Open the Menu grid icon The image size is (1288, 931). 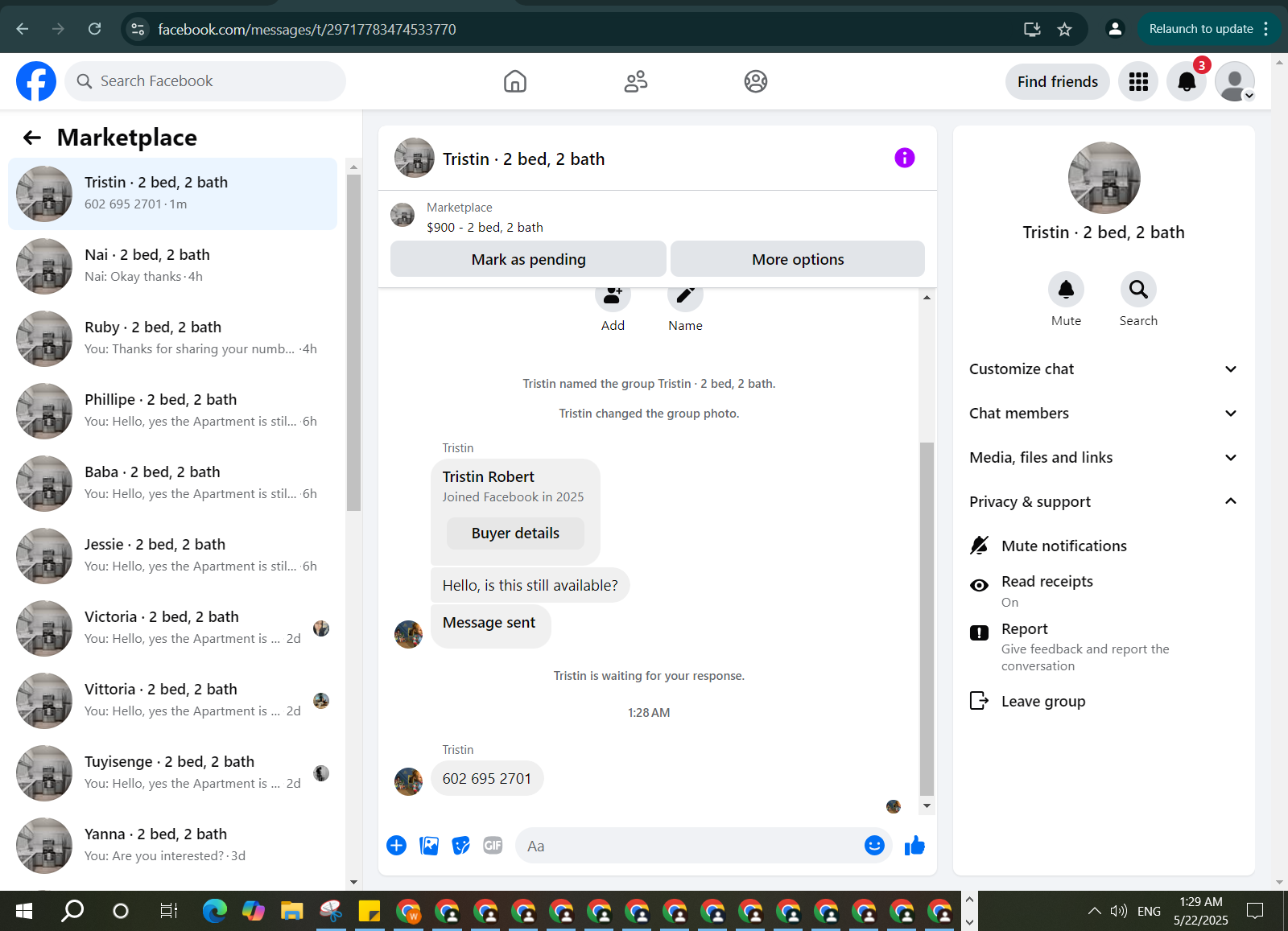pos(1138,81)
